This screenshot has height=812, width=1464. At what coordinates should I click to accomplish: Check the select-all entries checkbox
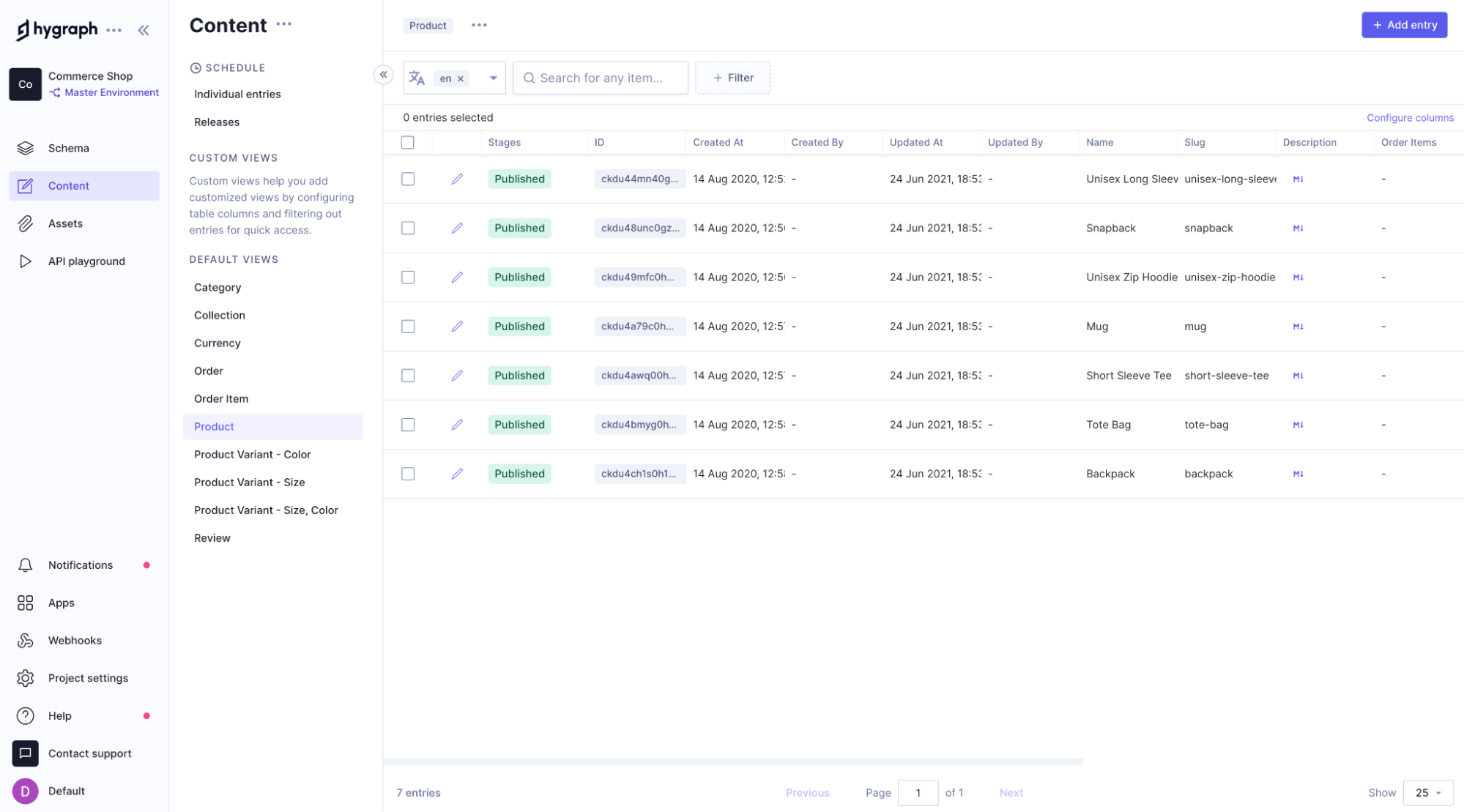[408, 142]
